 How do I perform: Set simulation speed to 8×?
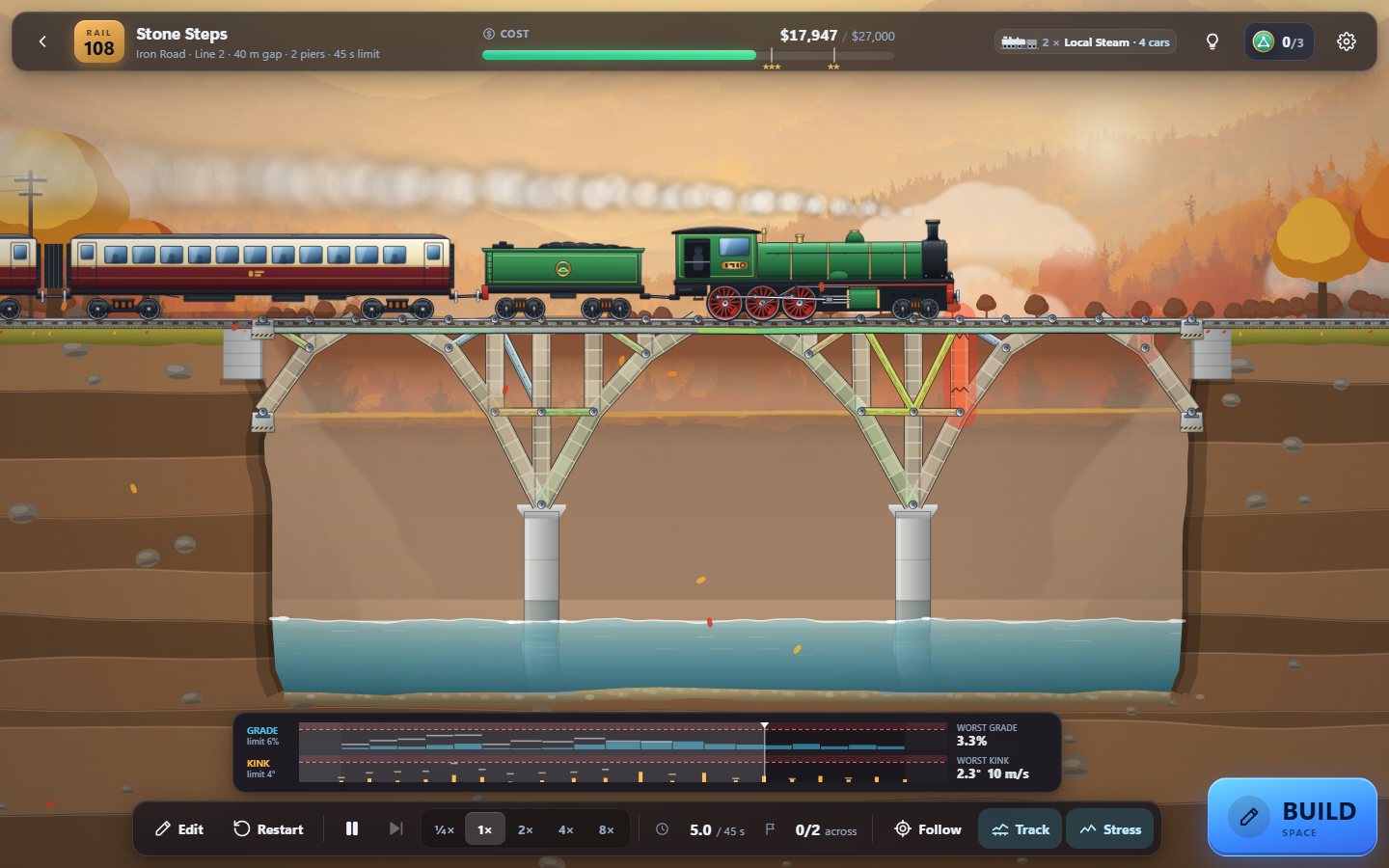click(x=607, y=829)
